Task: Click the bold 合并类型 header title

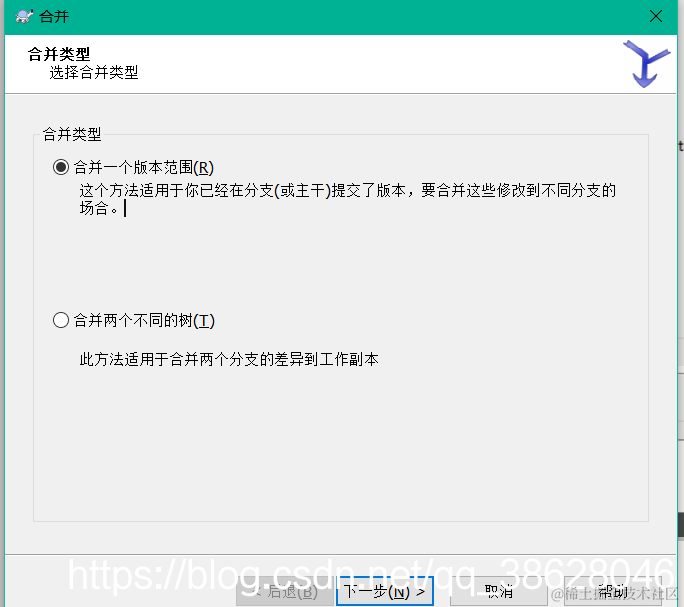Action: click(59, 54)
